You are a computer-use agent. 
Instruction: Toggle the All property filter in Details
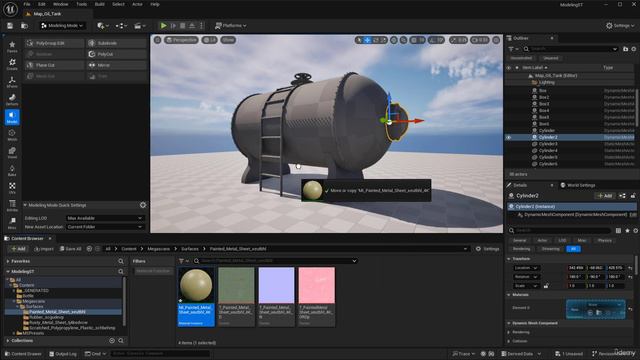(x=573, y=249)
